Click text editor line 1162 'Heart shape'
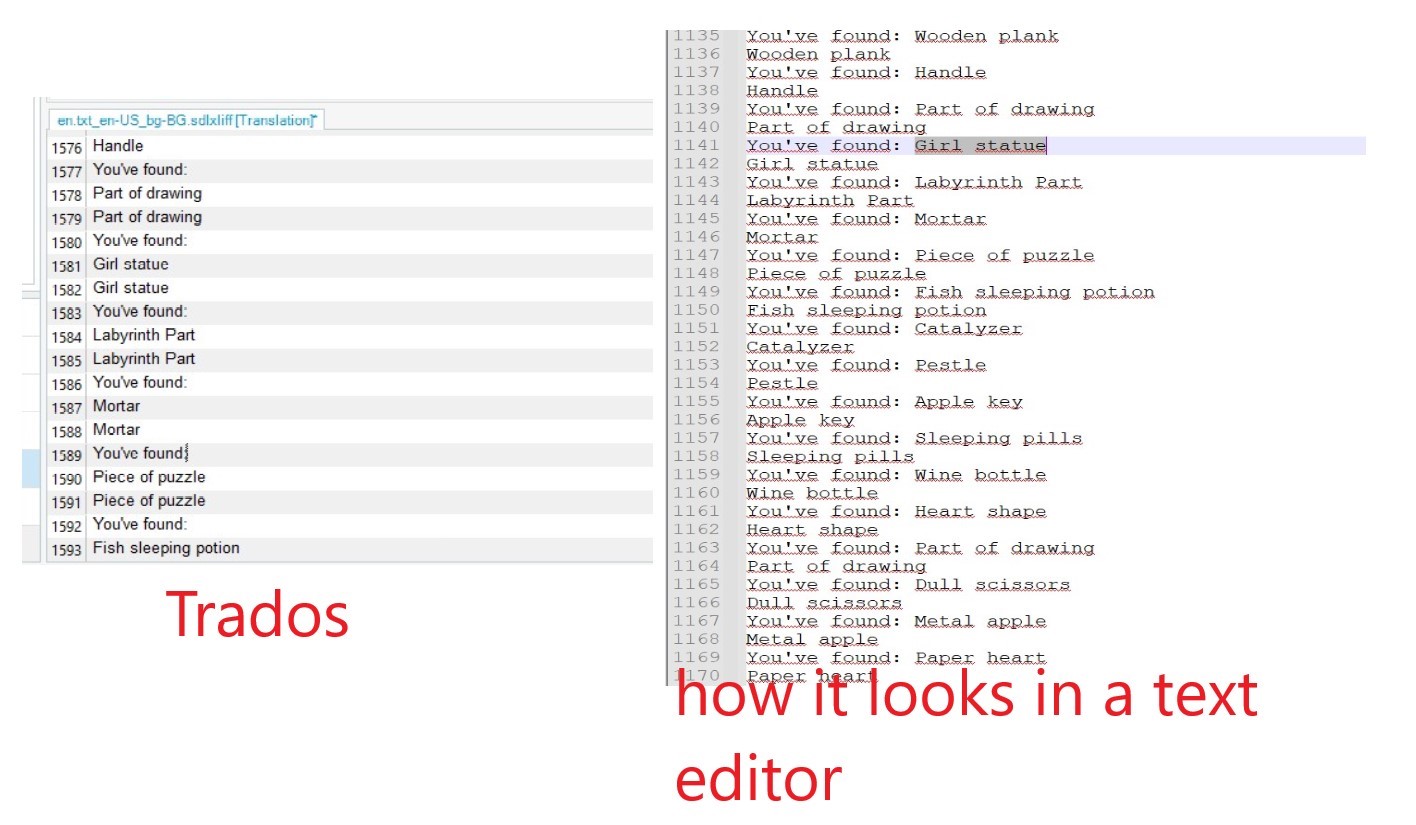Viewport: 1416px width, 825px height. pos(812,530)
